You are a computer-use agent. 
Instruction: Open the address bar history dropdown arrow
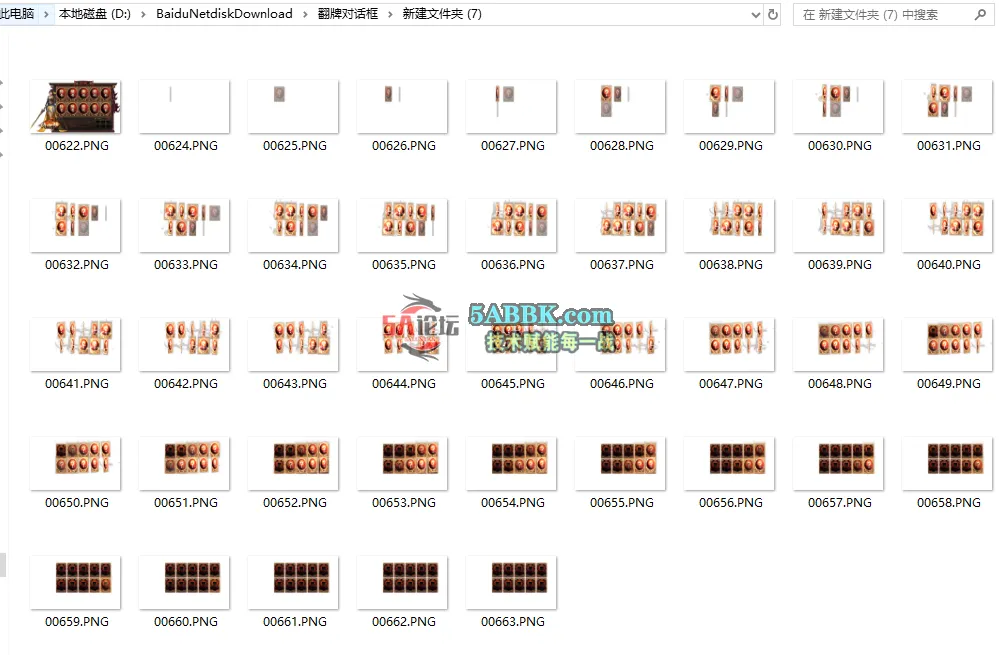click(x=755, y=15)
